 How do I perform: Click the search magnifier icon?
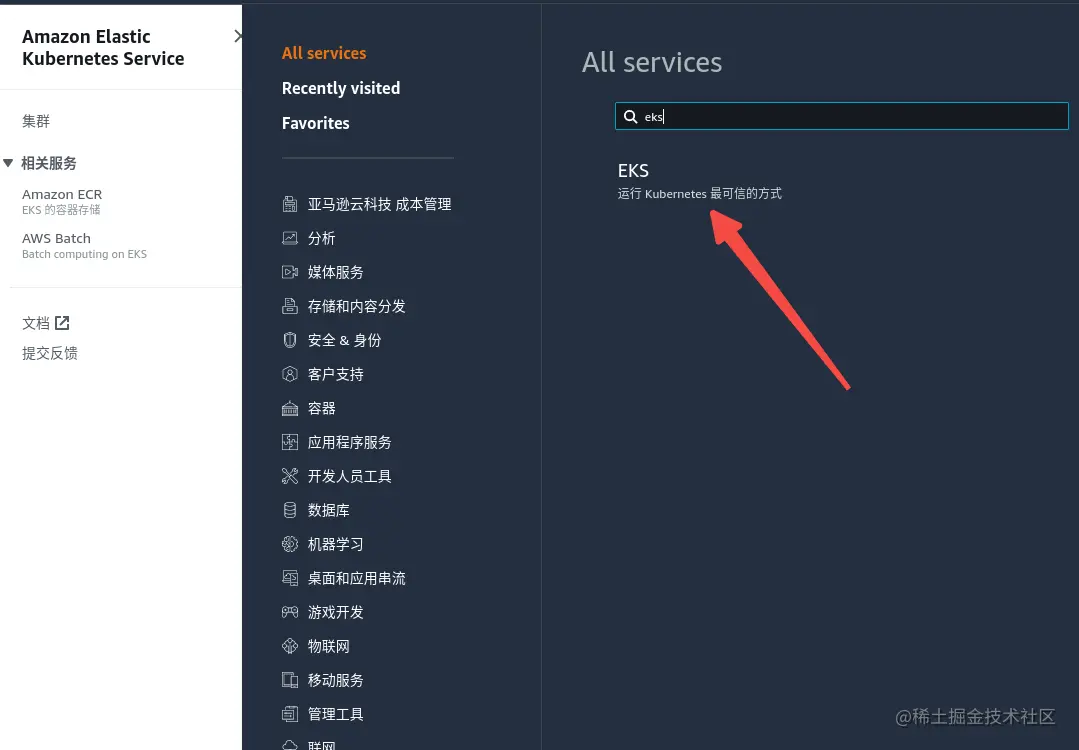click(x=630, y=116)
